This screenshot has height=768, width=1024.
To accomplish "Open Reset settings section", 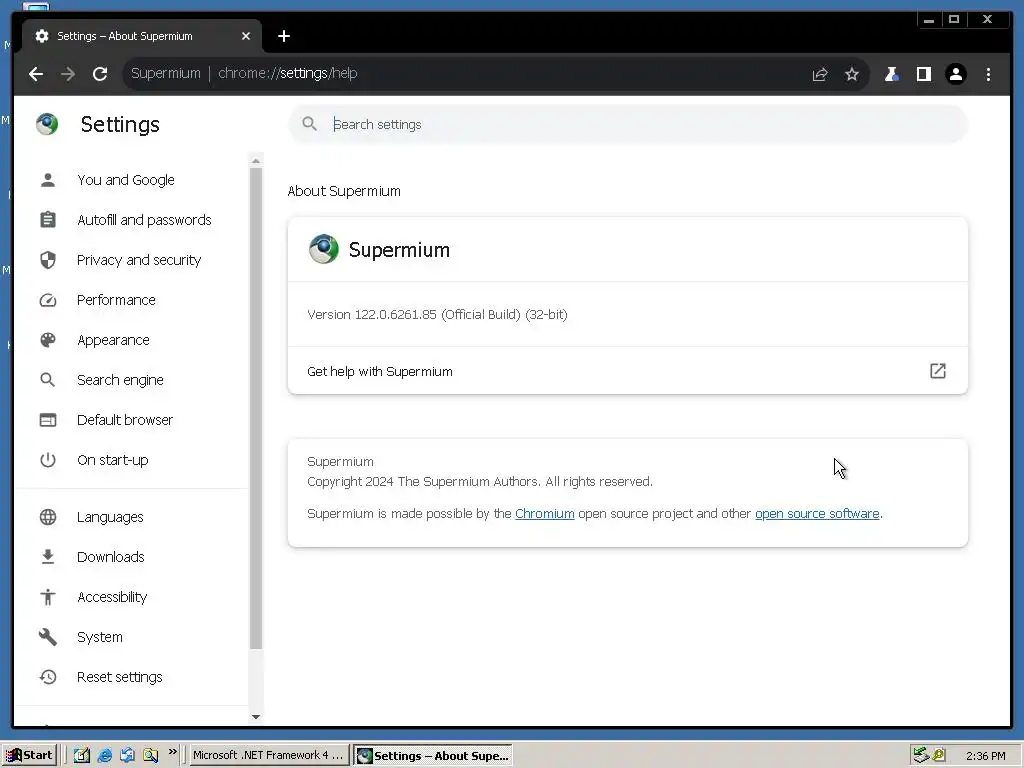I will 120,677.
